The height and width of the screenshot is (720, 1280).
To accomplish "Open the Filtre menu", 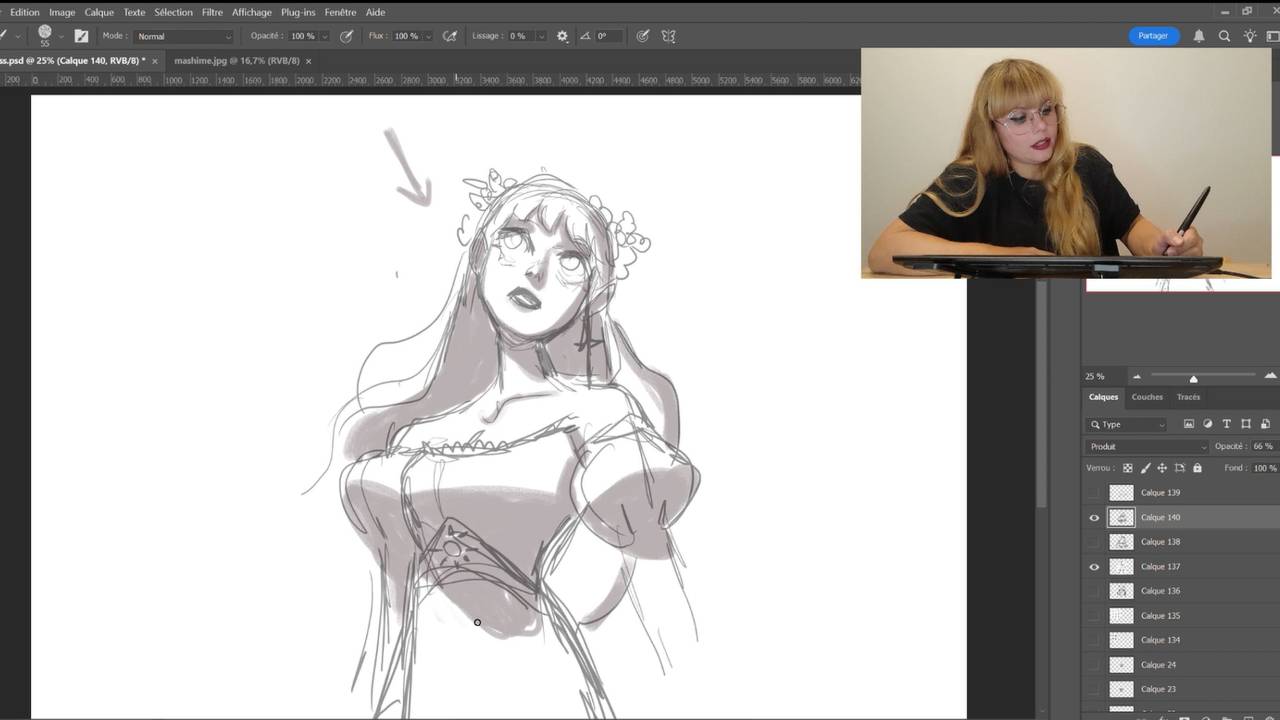I will (x=212, y=12).
